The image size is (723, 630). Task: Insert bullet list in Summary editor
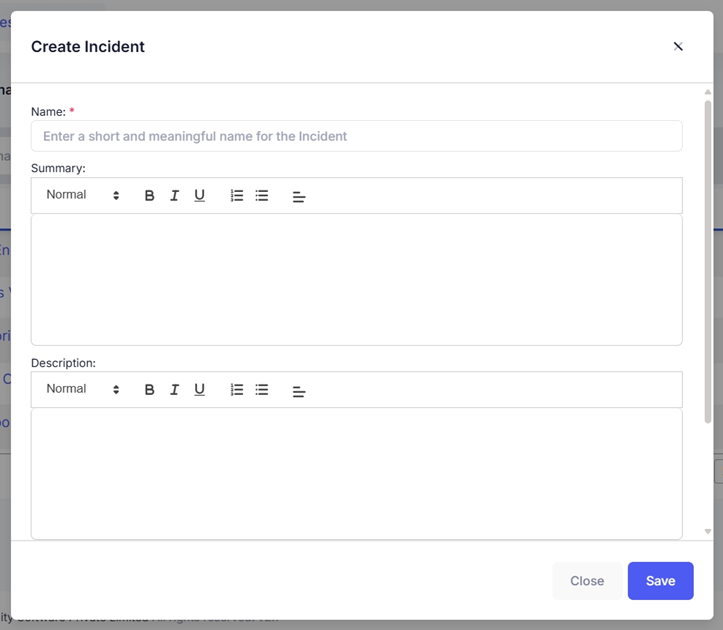click(261, 196)
